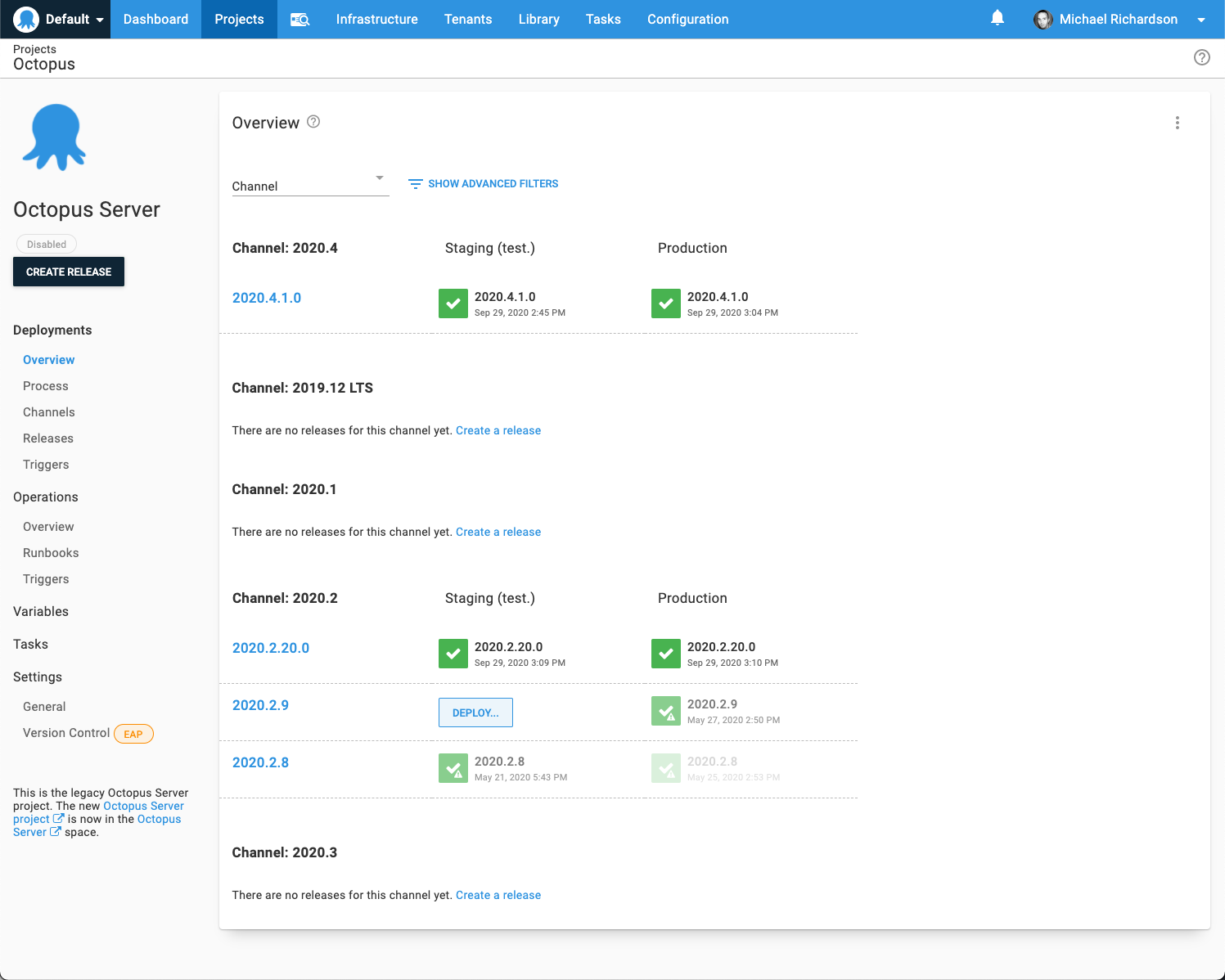Click the DEPLOY button for release 2020.2.9
This screenshot has width=1225, height=980.
pos(475,712)
